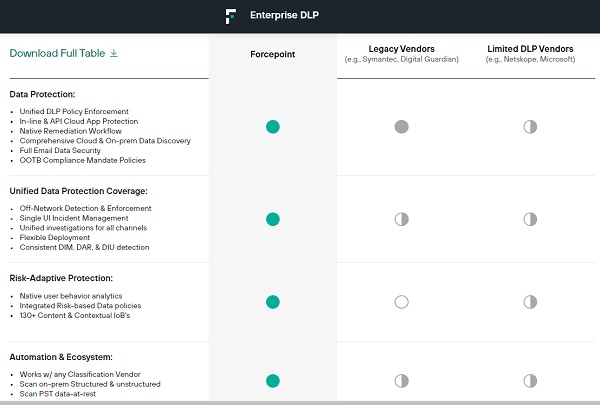Click 'Risk-Adaptive Protection:' heading
The width and height of the screenshot is (600, 405).
61,278
